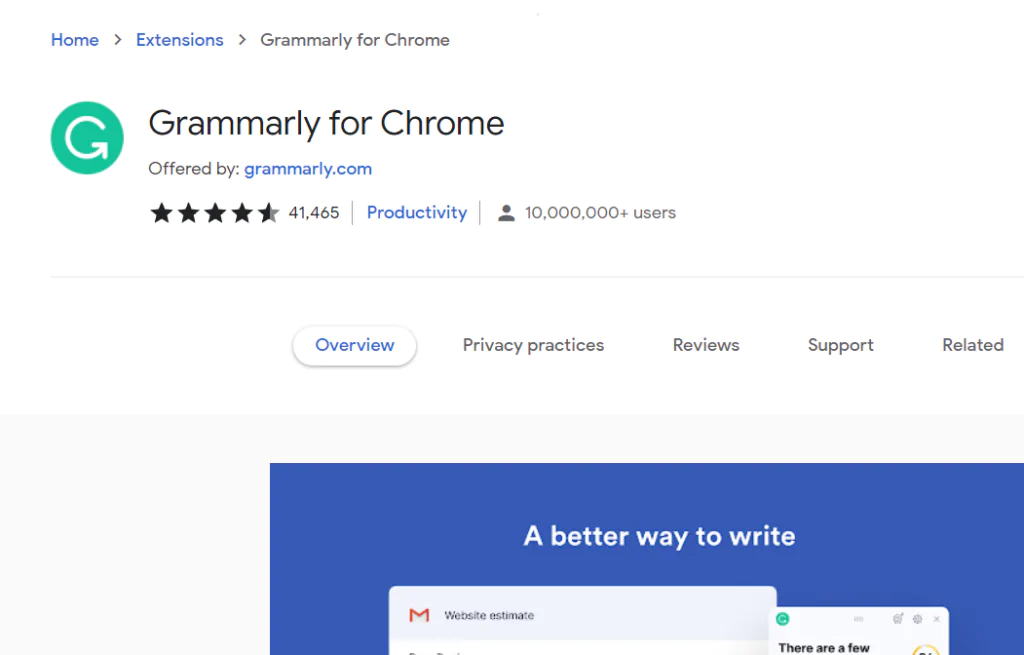Select the pen icon in the Grammarly popup

click(x=899, y=619)
